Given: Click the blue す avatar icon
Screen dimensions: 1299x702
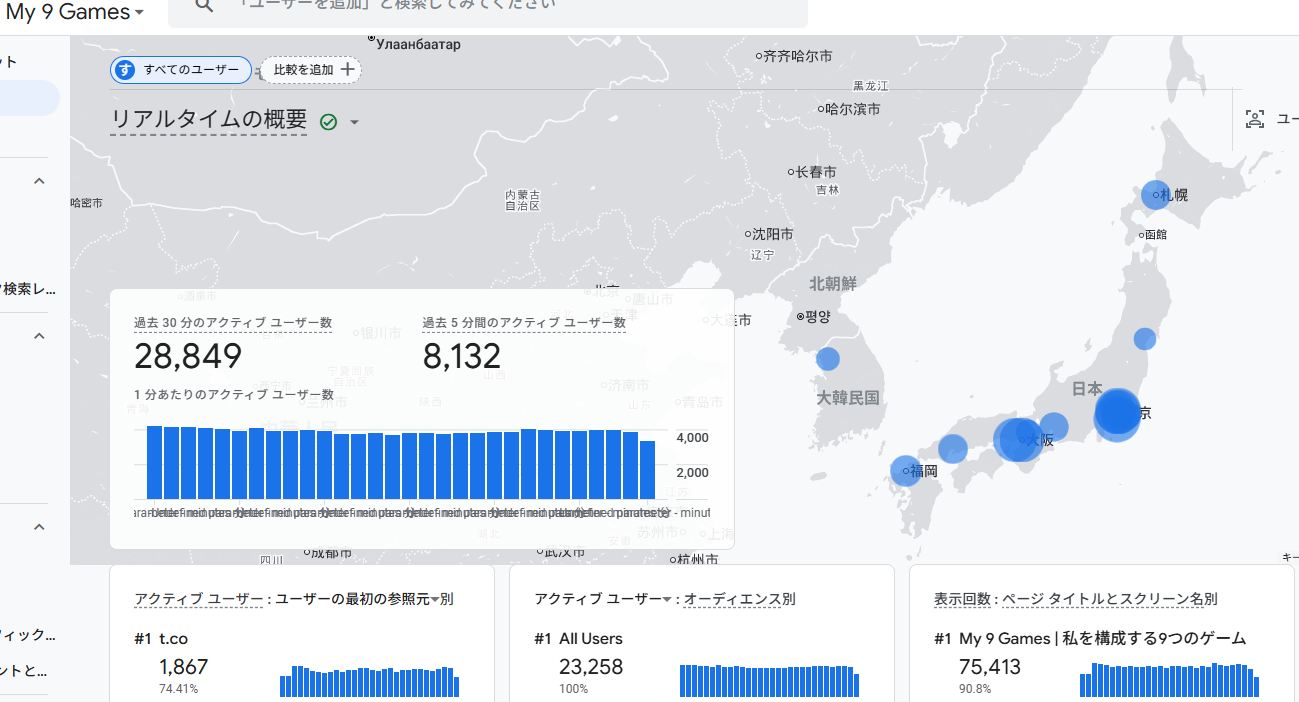Looking at the screenshot, I should coord(125,70).
